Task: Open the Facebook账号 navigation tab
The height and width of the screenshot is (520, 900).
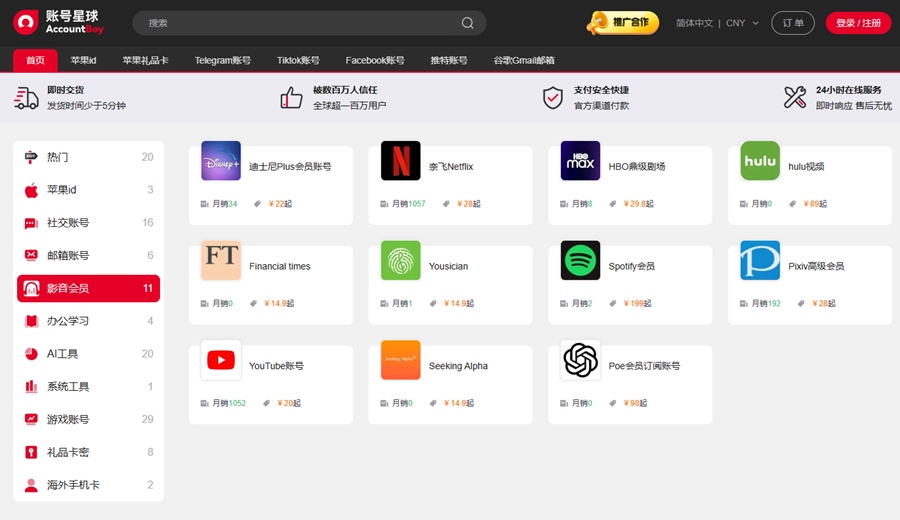Action: (375, 60)
